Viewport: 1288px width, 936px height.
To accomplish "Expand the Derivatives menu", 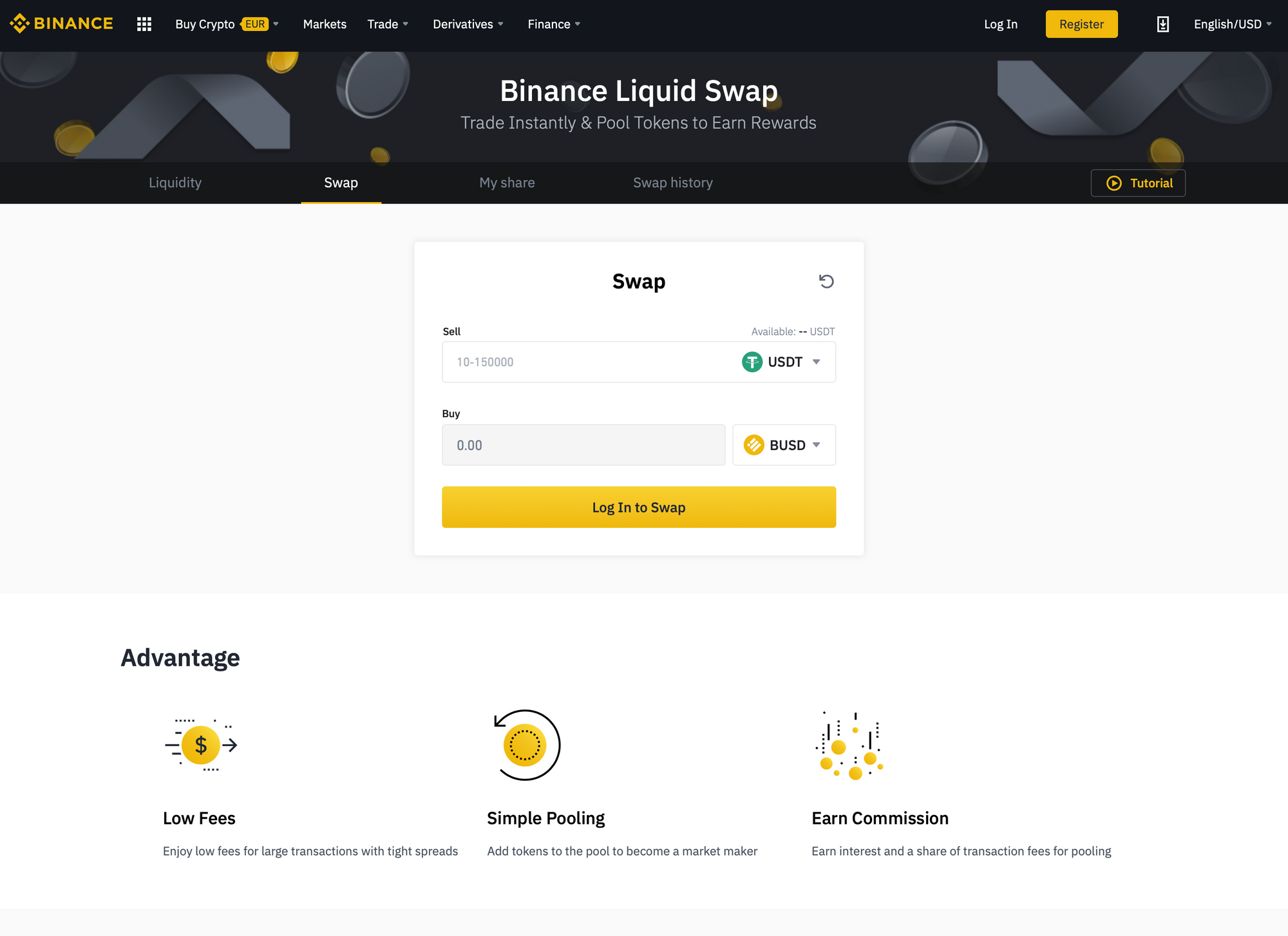I will pos(468,24).
